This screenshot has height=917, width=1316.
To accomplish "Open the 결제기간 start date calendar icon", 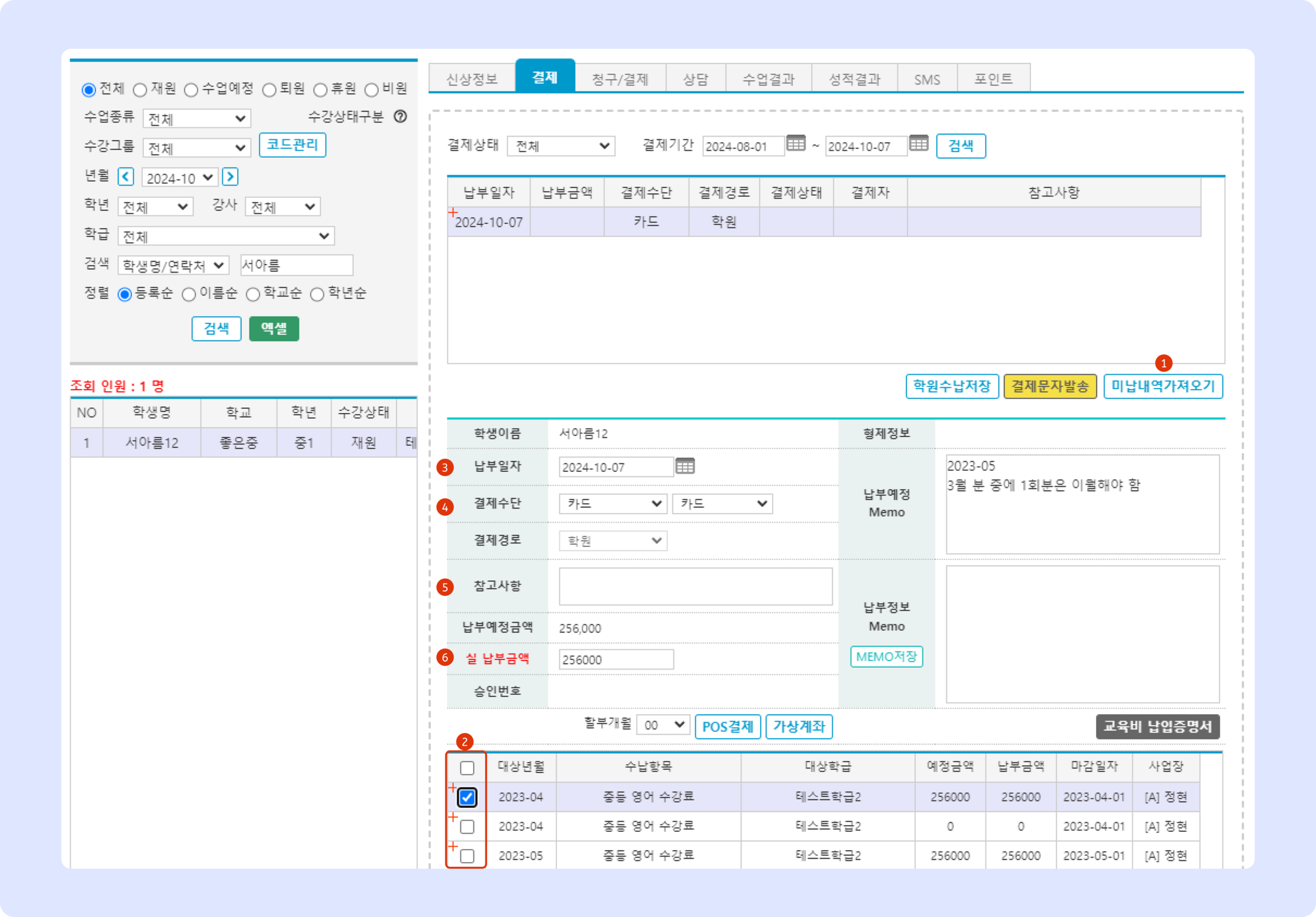I will (796, 143).
